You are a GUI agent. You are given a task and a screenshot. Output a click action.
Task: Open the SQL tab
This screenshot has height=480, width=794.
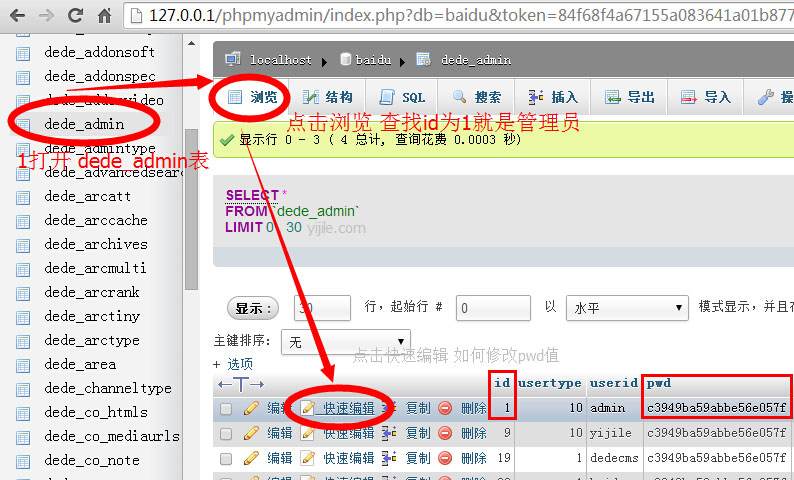coord(403,97)
